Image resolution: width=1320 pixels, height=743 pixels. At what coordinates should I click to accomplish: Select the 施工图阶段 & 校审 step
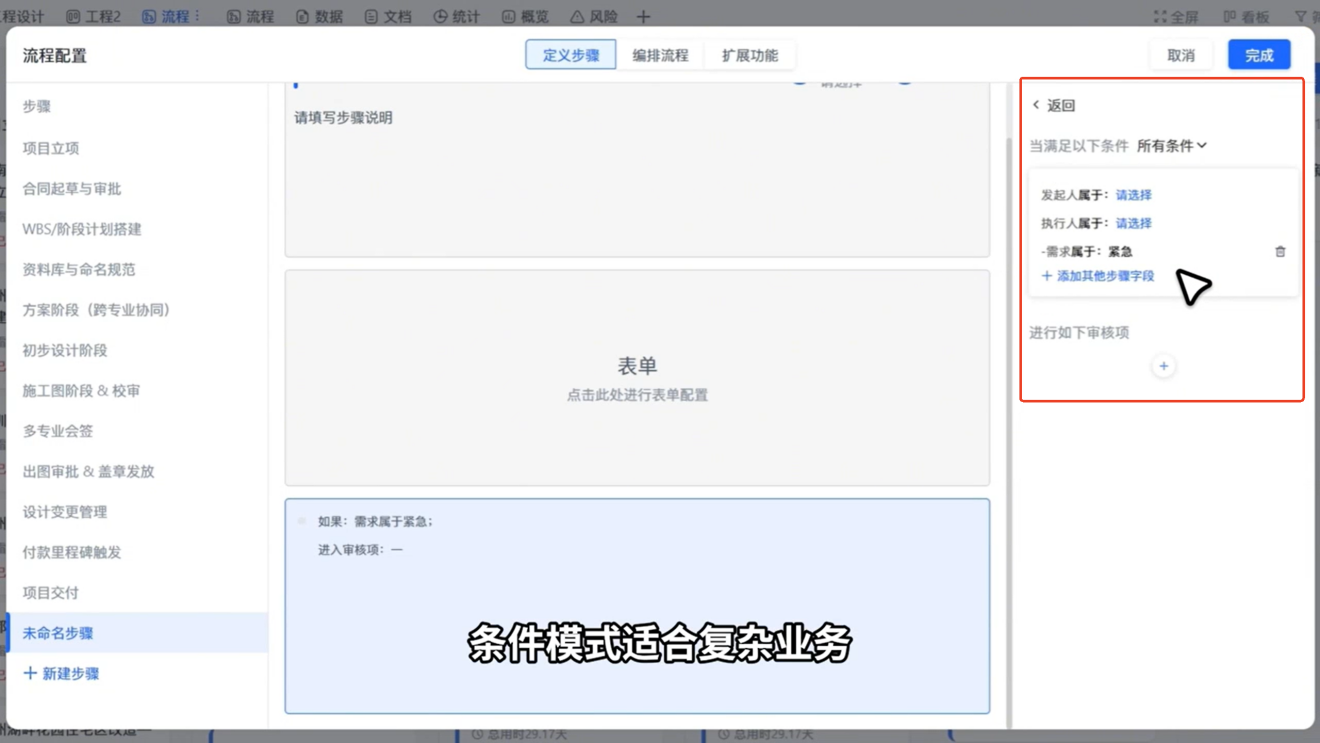137,391
